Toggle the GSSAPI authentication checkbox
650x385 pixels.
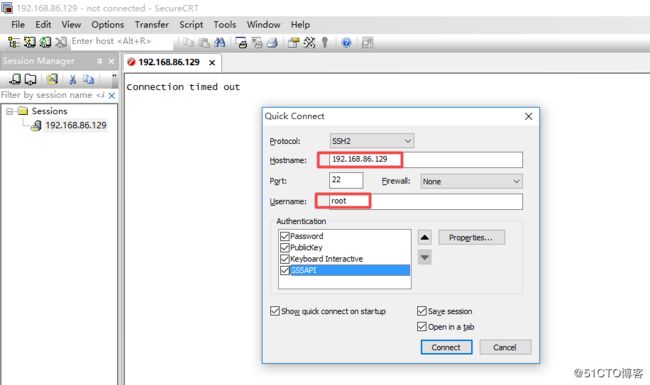click(284, 270)
